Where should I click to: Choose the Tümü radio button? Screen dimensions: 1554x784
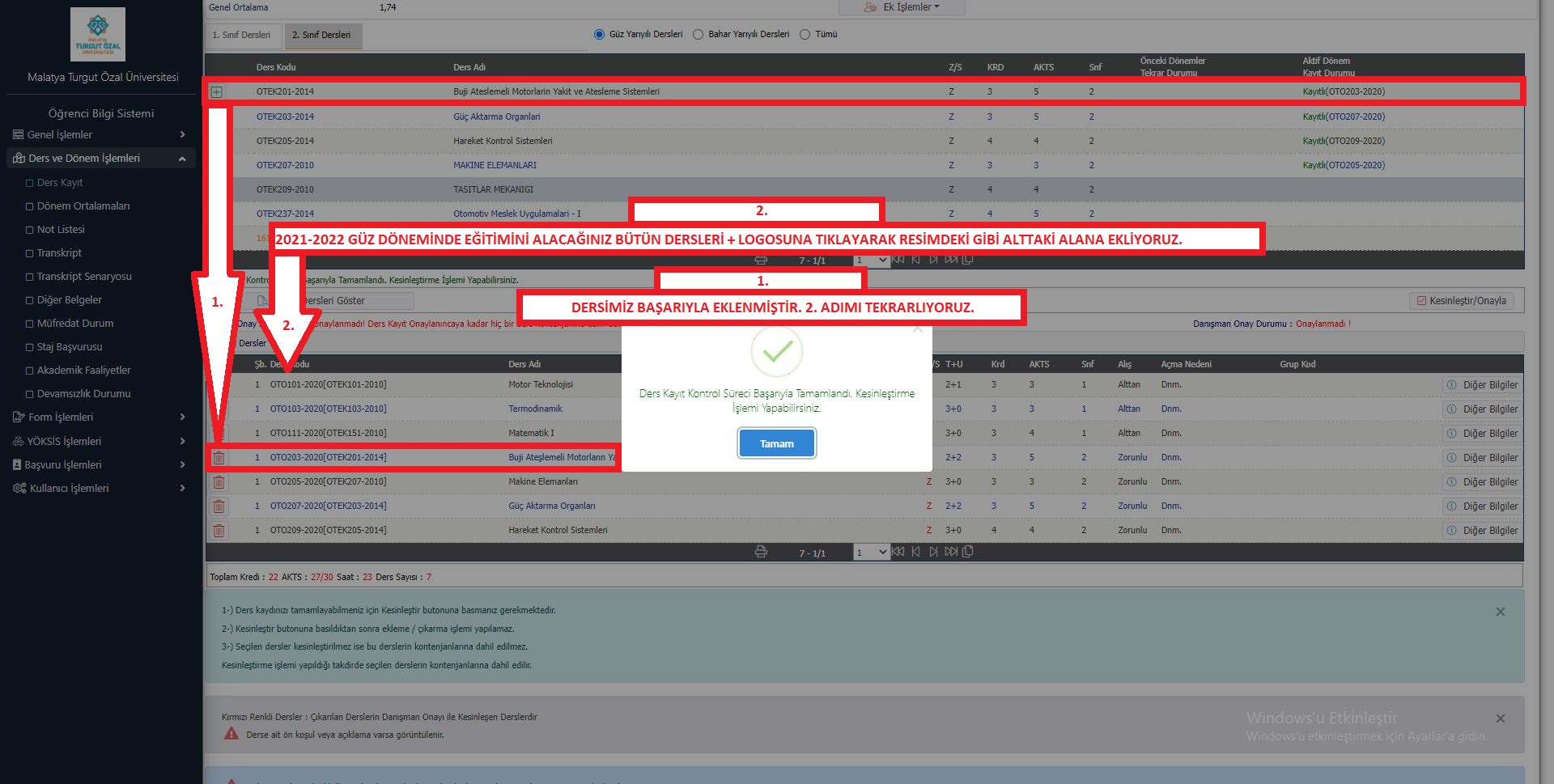click(x=805, y=35)
